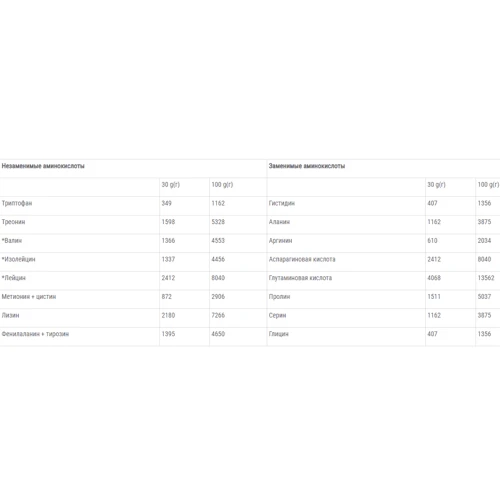Click the 'Глицин' table cell
This screenshot has height=500, width=500.
[279, 334]
